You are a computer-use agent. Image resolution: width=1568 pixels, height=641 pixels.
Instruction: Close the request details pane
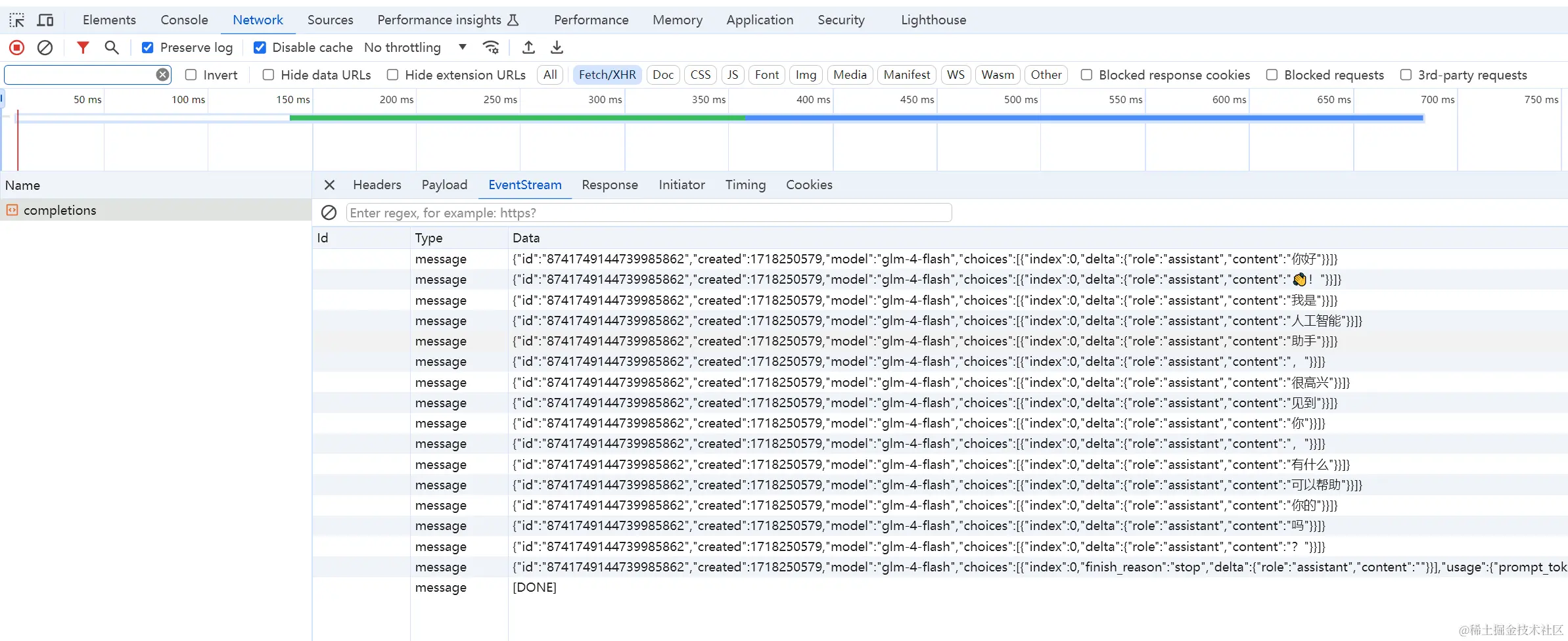click(x=329, y=185)
